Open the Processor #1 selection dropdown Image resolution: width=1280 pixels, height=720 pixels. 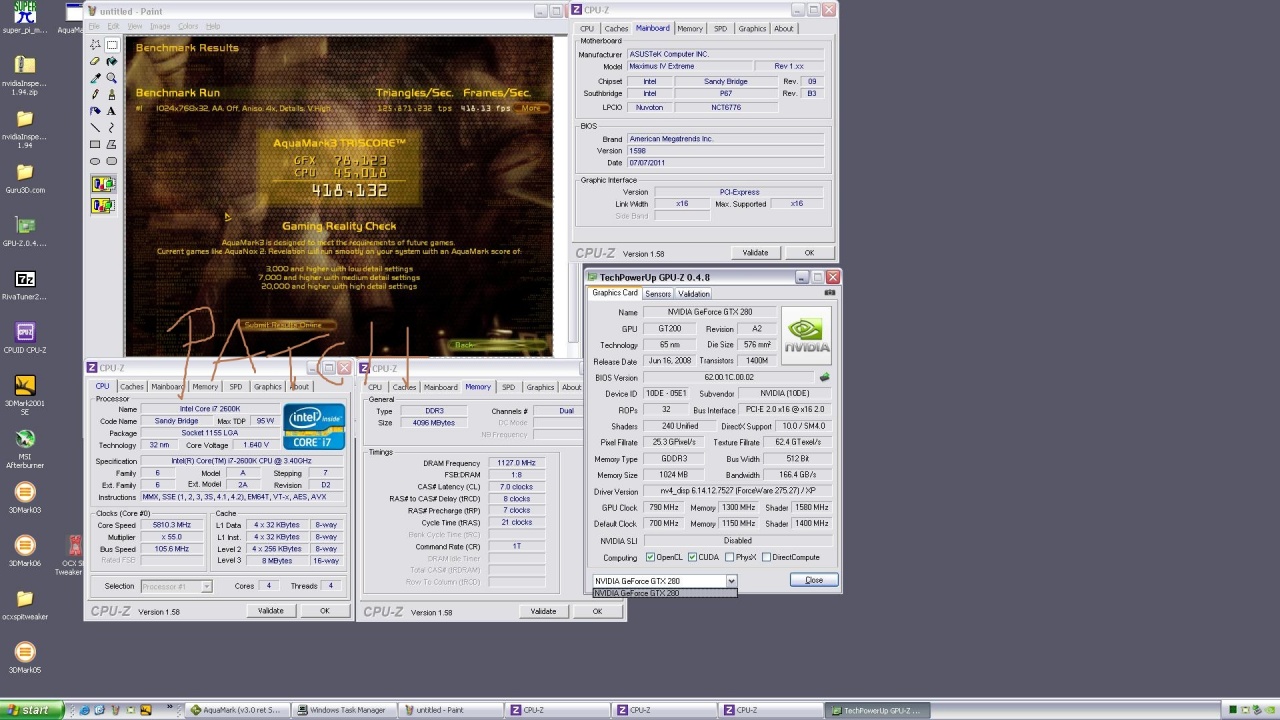[206, 586]
